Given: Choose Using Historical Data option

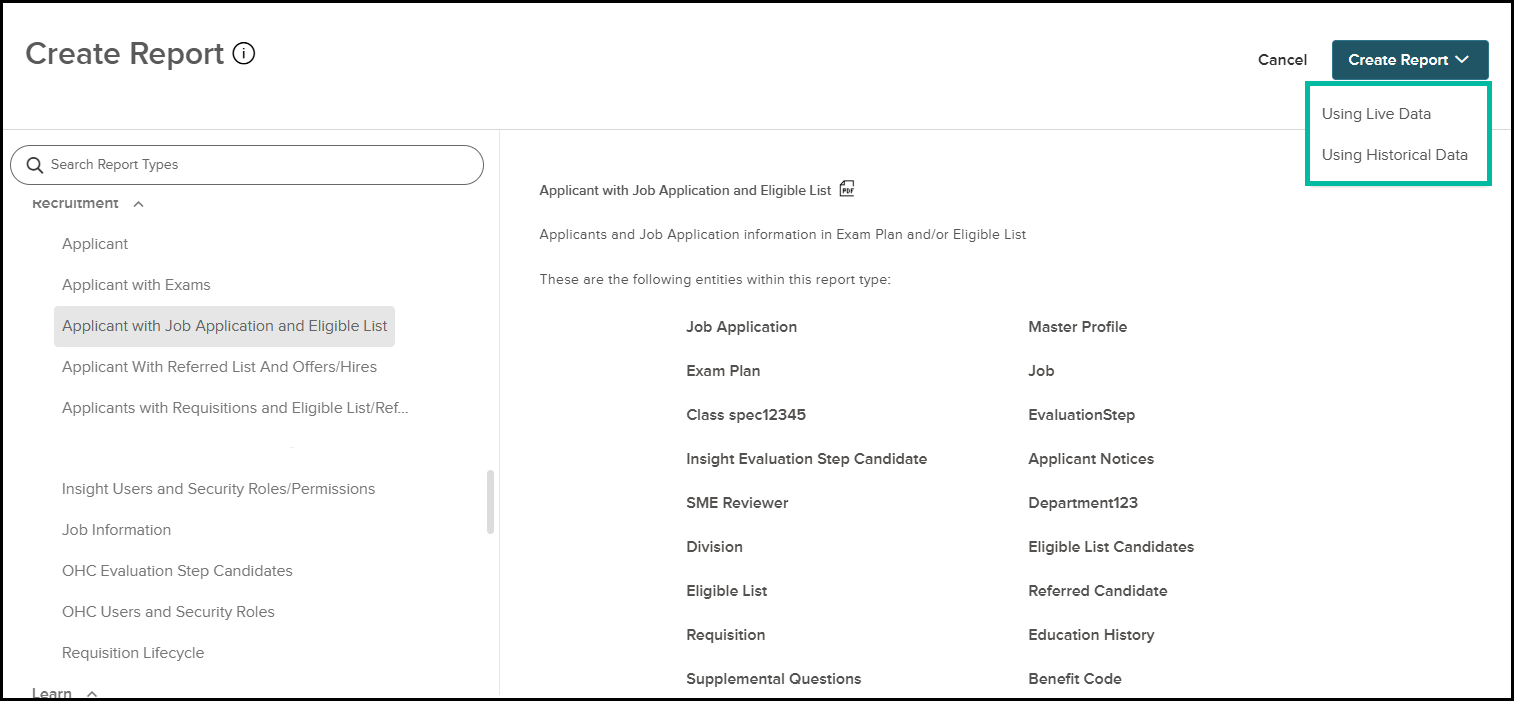Looking at the screenshot, I should click(1395, 155).
